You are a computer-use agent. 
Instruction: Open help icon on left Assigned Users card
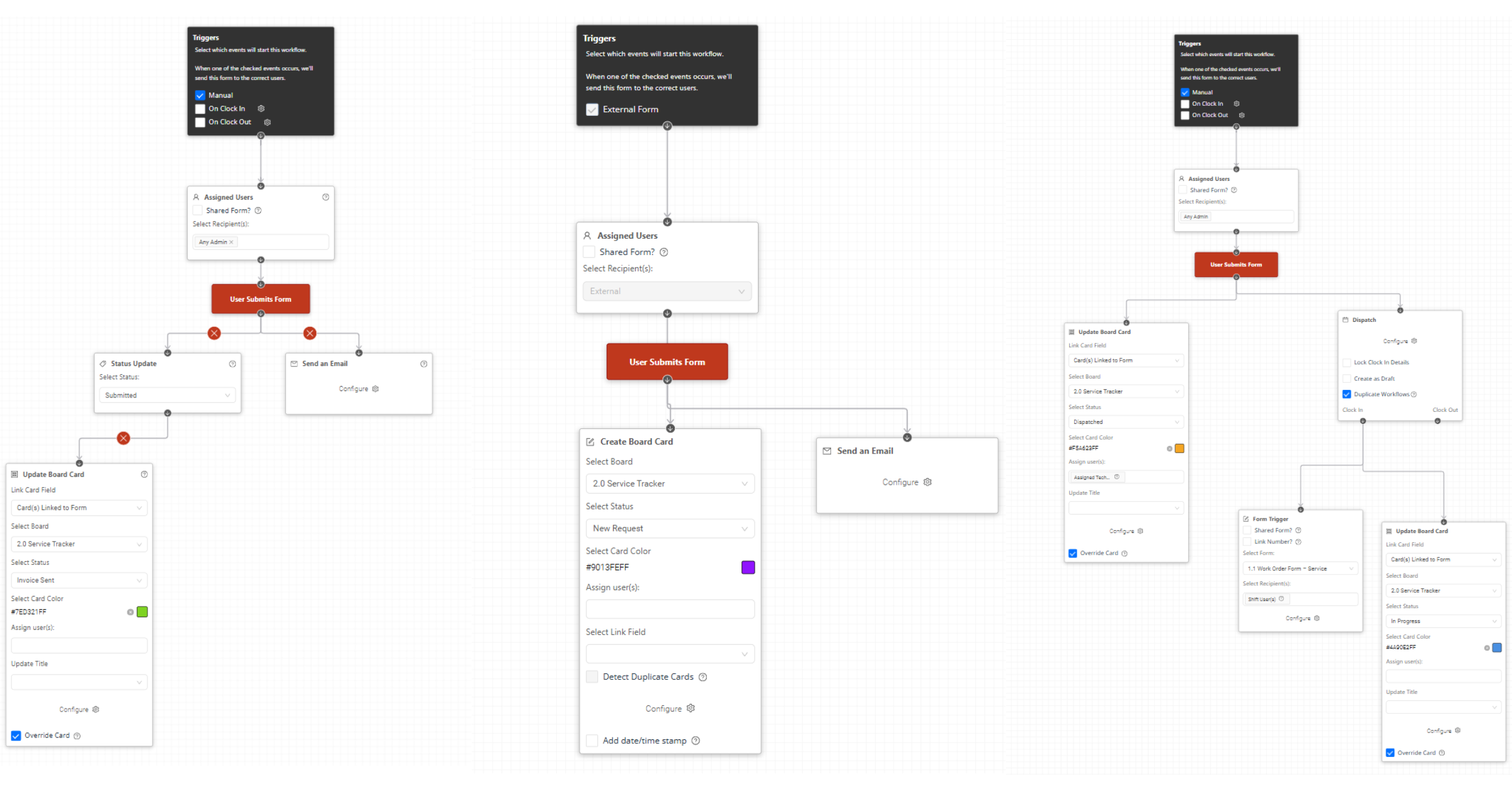[x=326, y=197]
